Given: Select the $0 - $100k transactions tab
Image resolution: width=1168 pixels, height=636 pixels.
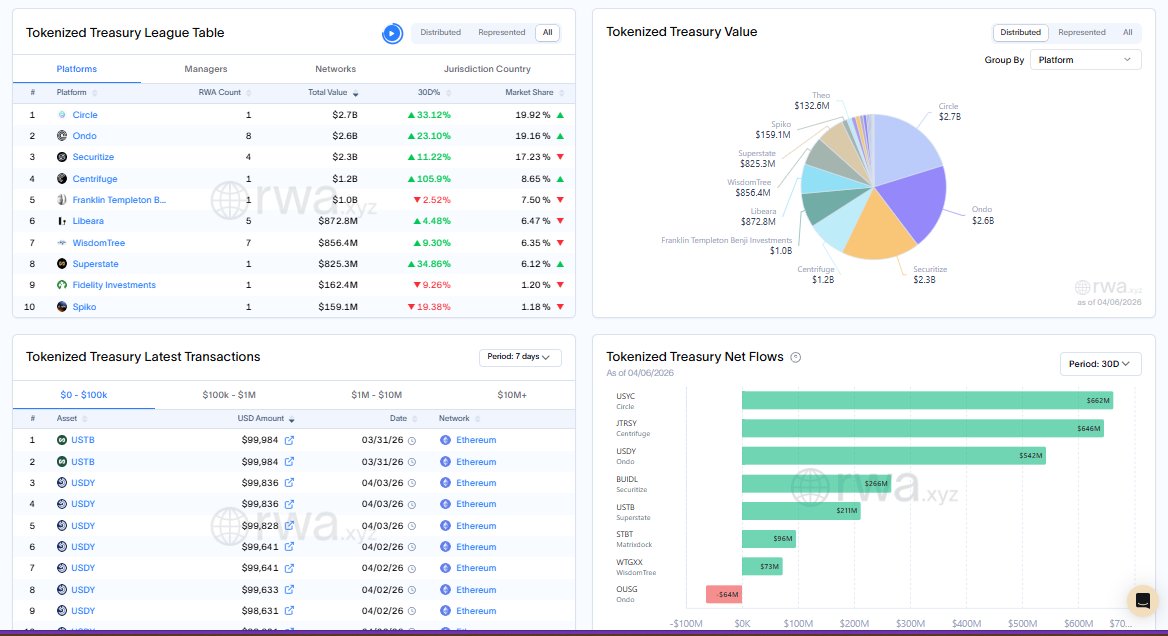Looking at the screenshot, I should pos(83,395).
